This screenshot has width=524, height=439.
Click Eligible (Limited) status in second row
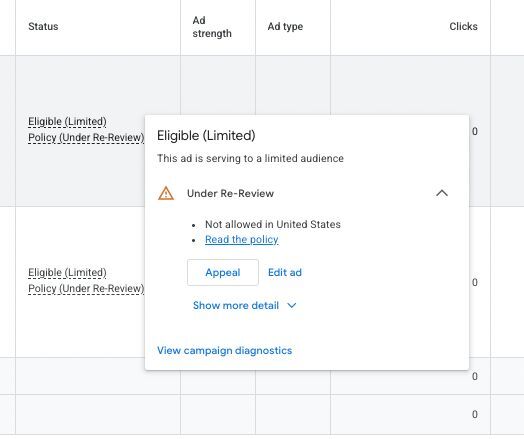(x=67, y=273)
